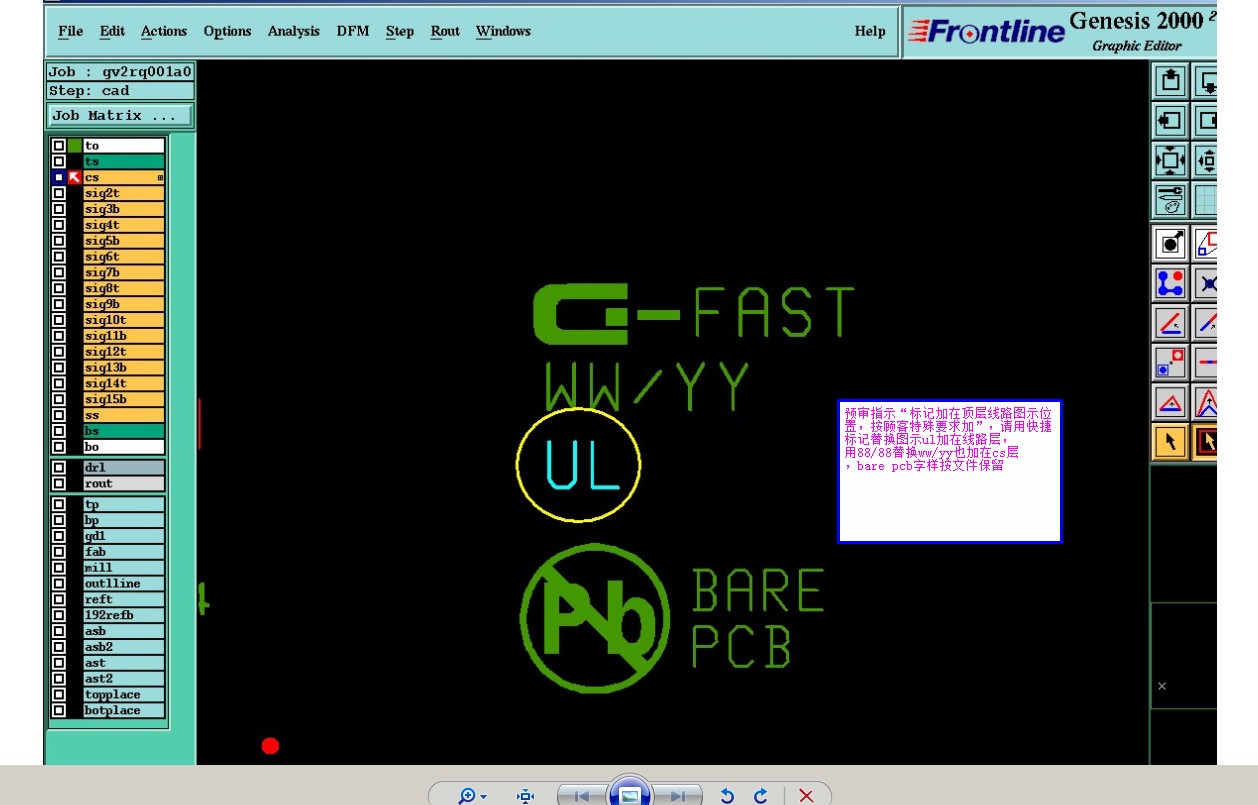Click the actual size fit icon in viewer

(x=525, y=796)
